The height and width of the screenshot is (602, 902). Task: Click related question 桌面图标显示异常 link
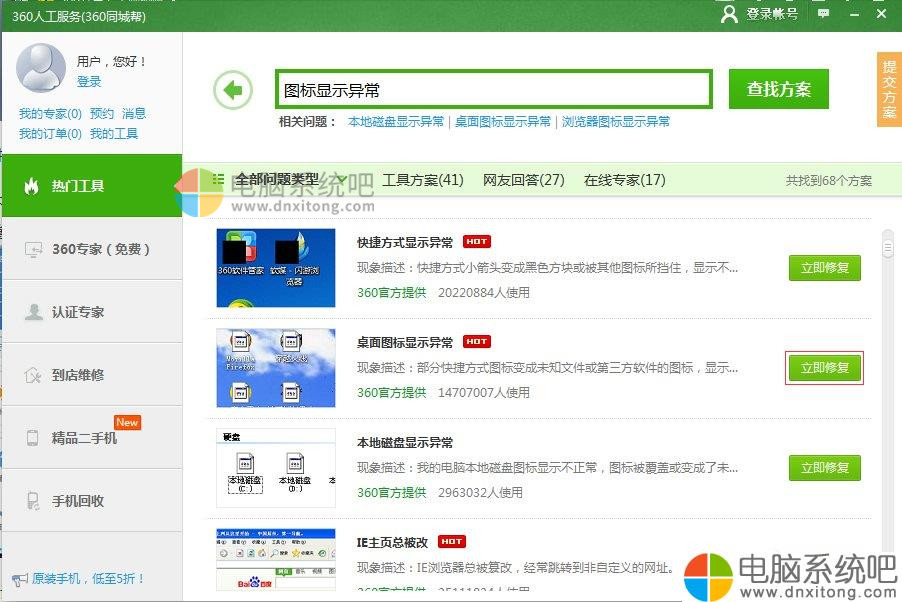[x=503, y=121]
